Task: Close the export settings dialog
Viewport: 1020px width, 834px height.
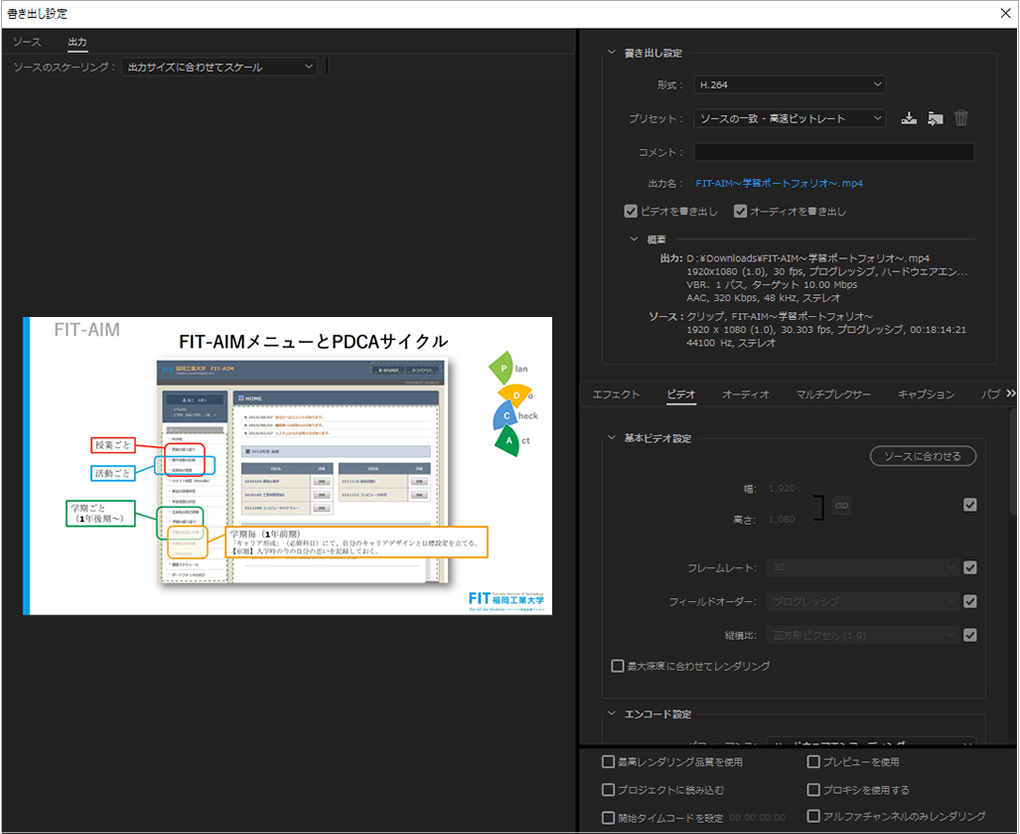Action: point(1005,13)
